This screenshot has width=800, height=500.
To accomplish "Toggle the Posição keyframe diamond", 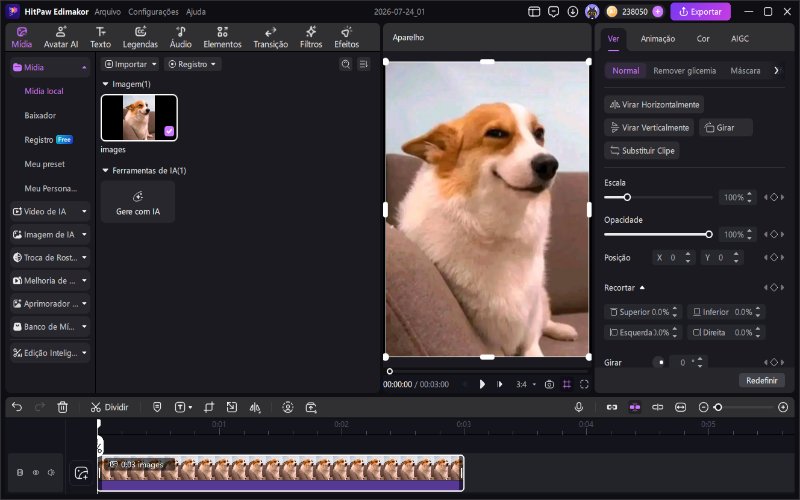I will click(x=774, y=258).
